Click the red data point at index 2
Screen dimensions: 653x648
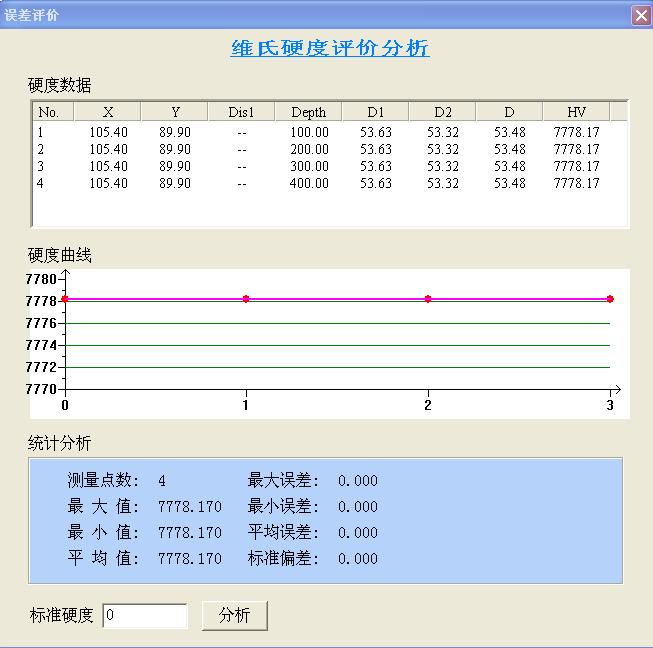(428, 299)
